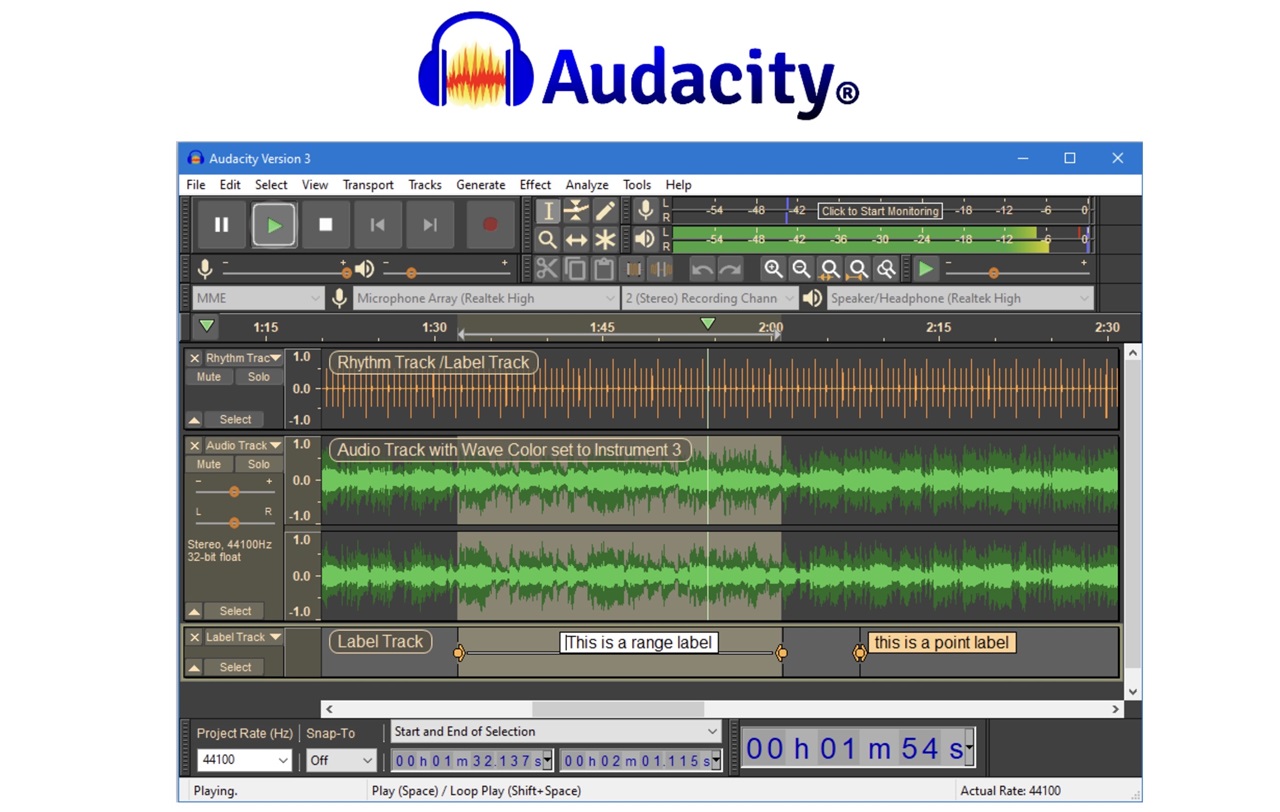Stop playback with the Stop button
Screen dimensions: 1280x812
[x=325, y=225]
